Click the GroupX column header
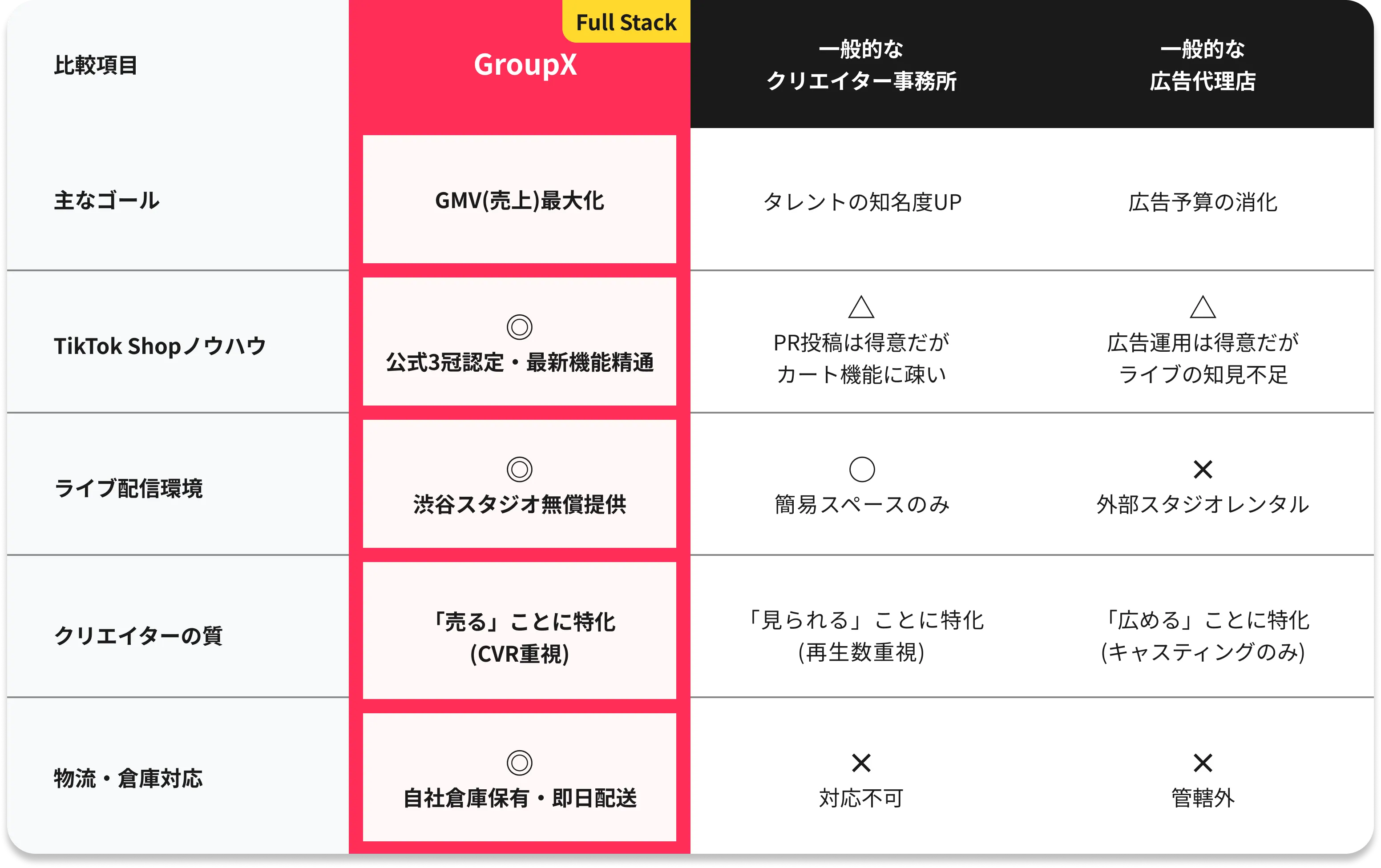Viewport: 1381px width, 868px height. click(525, 64)
